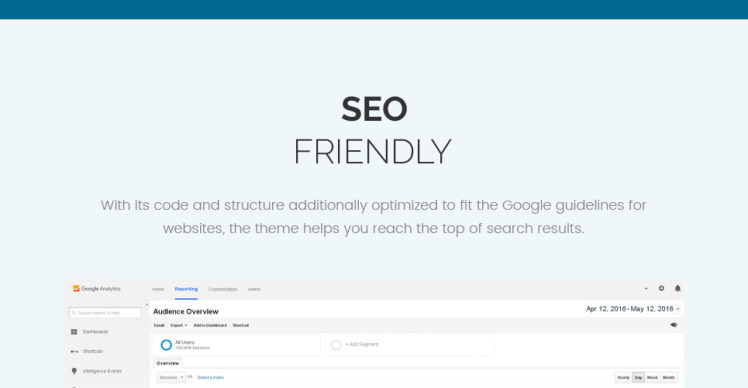This screenshot has width=748, height=388.
Task: Switch to the Customization tab
Action: point(222,289)
